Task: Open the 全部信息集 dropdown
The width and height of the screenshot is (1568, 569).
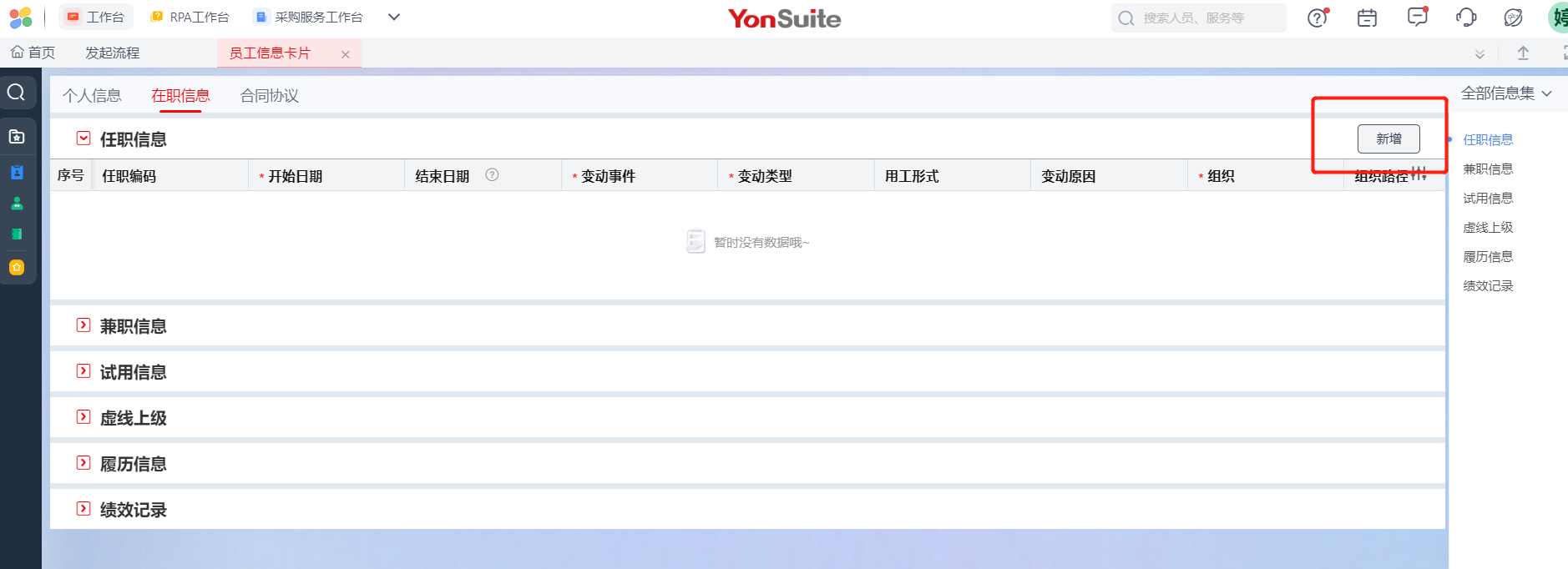Action: point(1506,93)
